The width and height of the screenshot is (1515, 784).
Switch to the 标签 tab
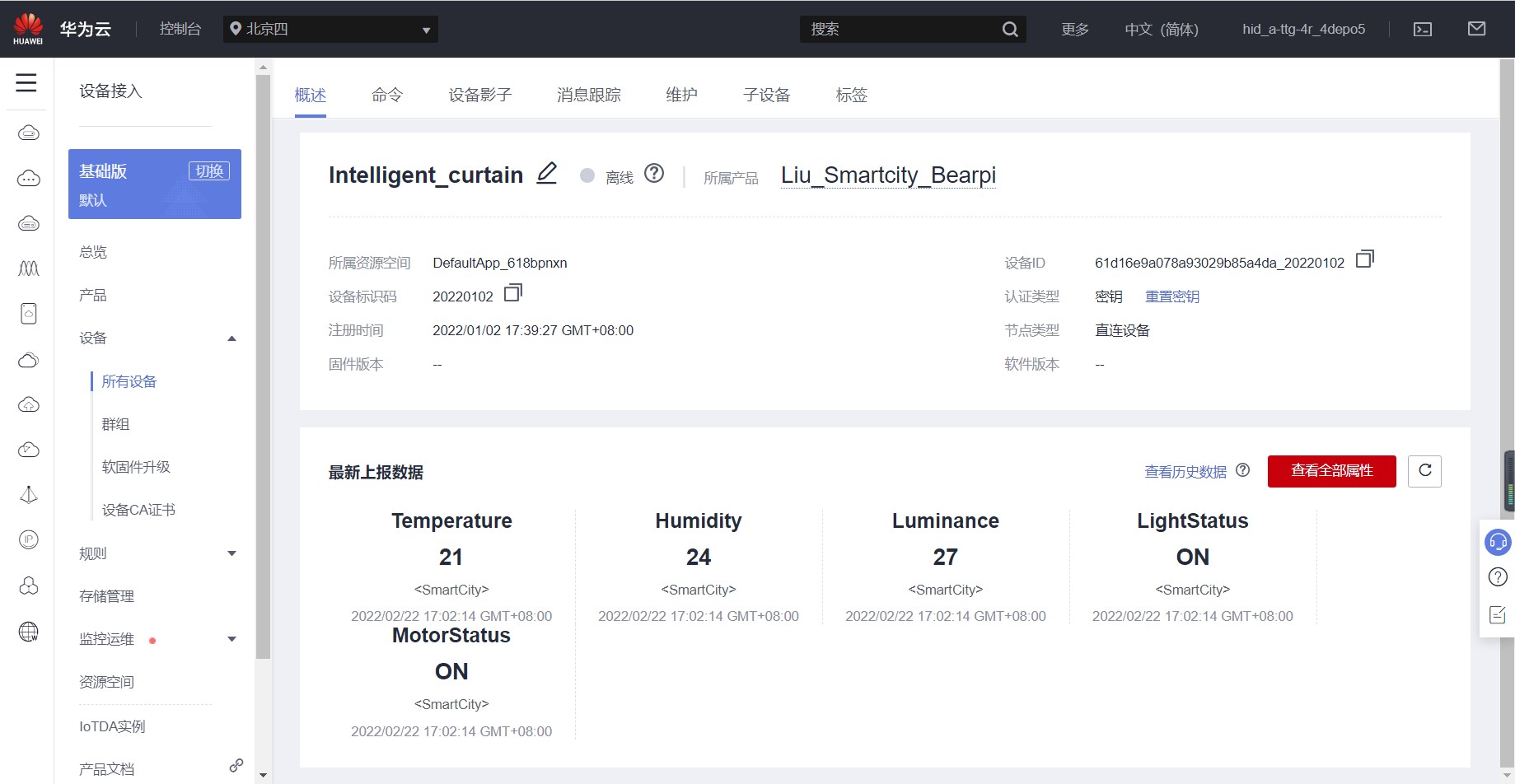[x=852, y=95]
